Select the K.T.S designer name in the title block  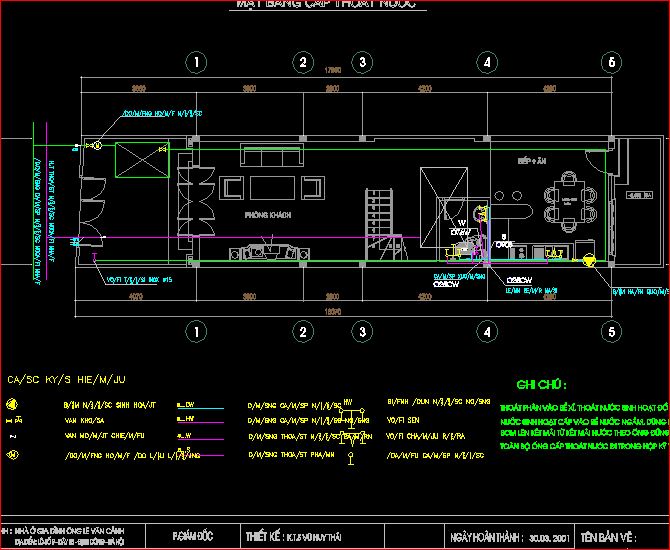[x=313, y=537]
